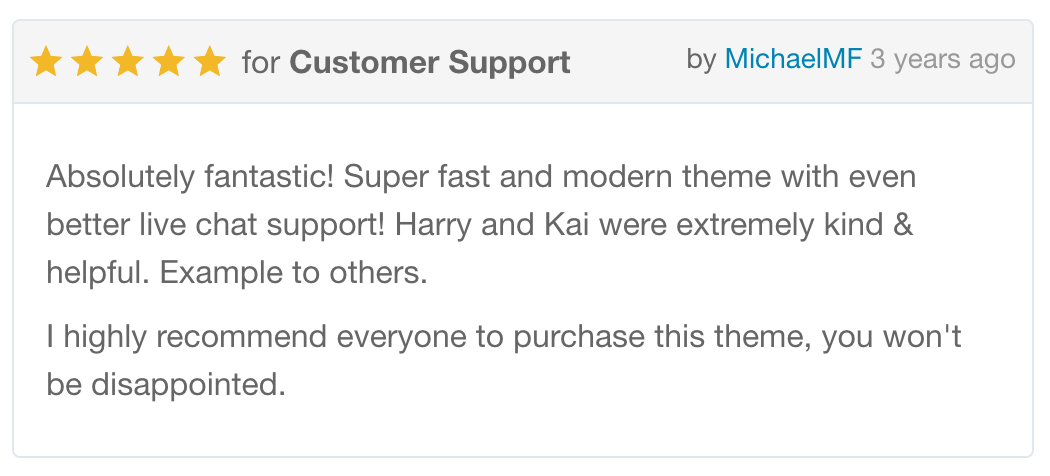Click the "Absolutely fantastic!" opening phrase
Image resolution: width=1050 pixels, height=476 pixels.
tap(190, 179)
